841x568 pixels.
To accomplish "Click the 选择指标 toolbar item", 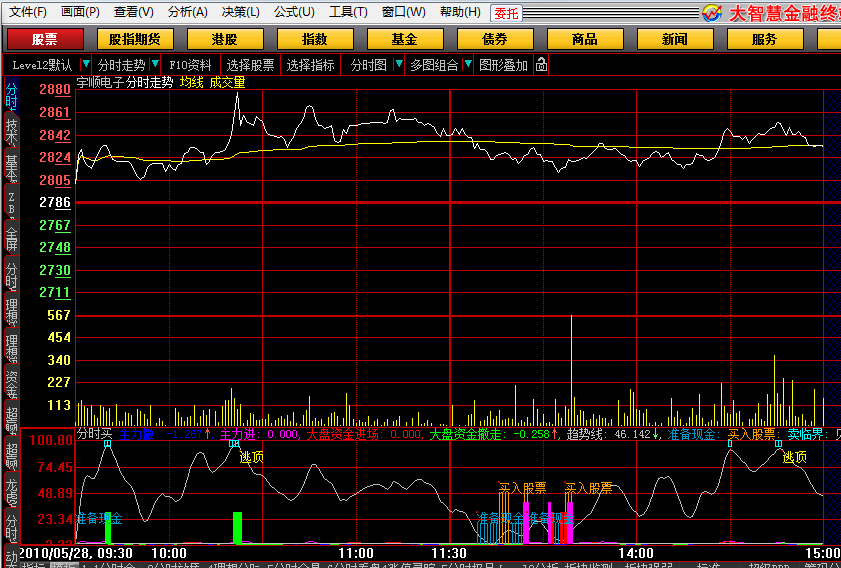I will 311,65.
